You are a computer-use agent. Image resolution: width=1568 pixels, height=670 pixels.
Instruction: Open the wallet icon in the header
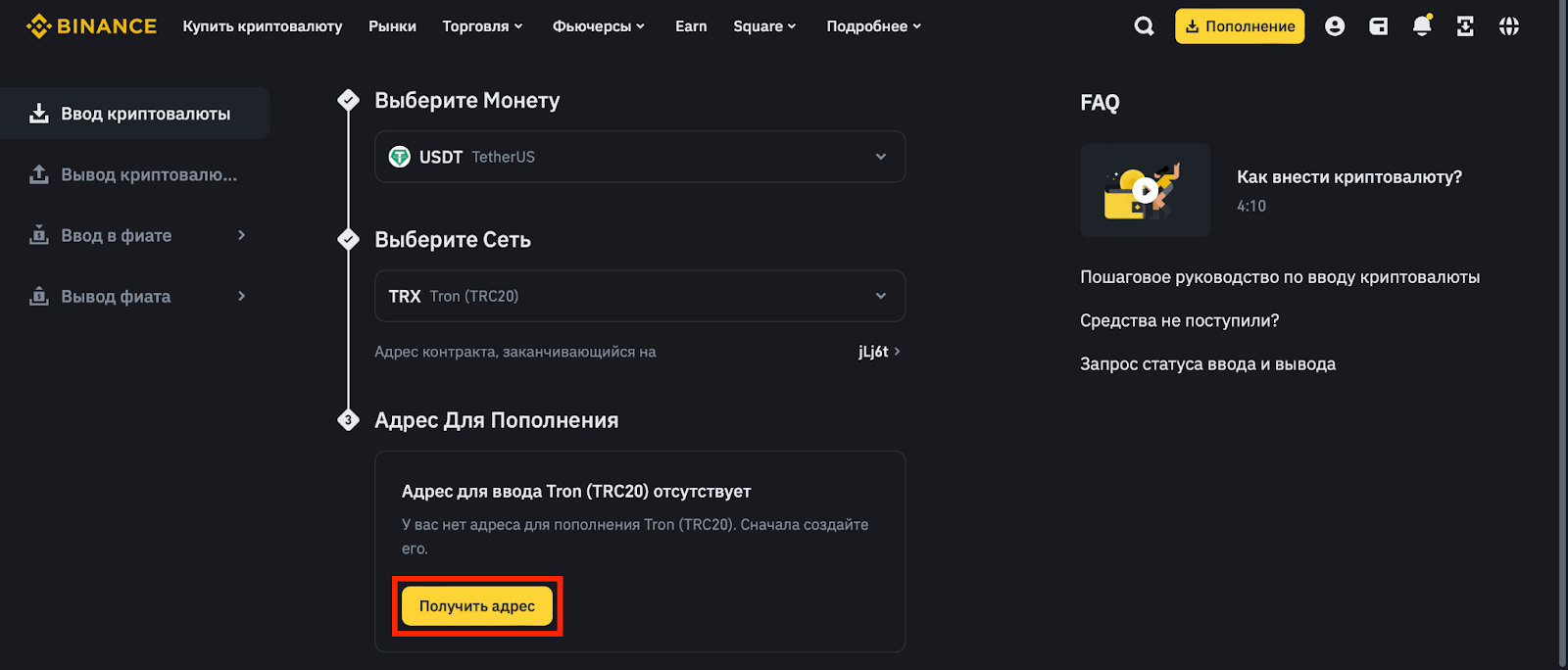coord(1378,26)
